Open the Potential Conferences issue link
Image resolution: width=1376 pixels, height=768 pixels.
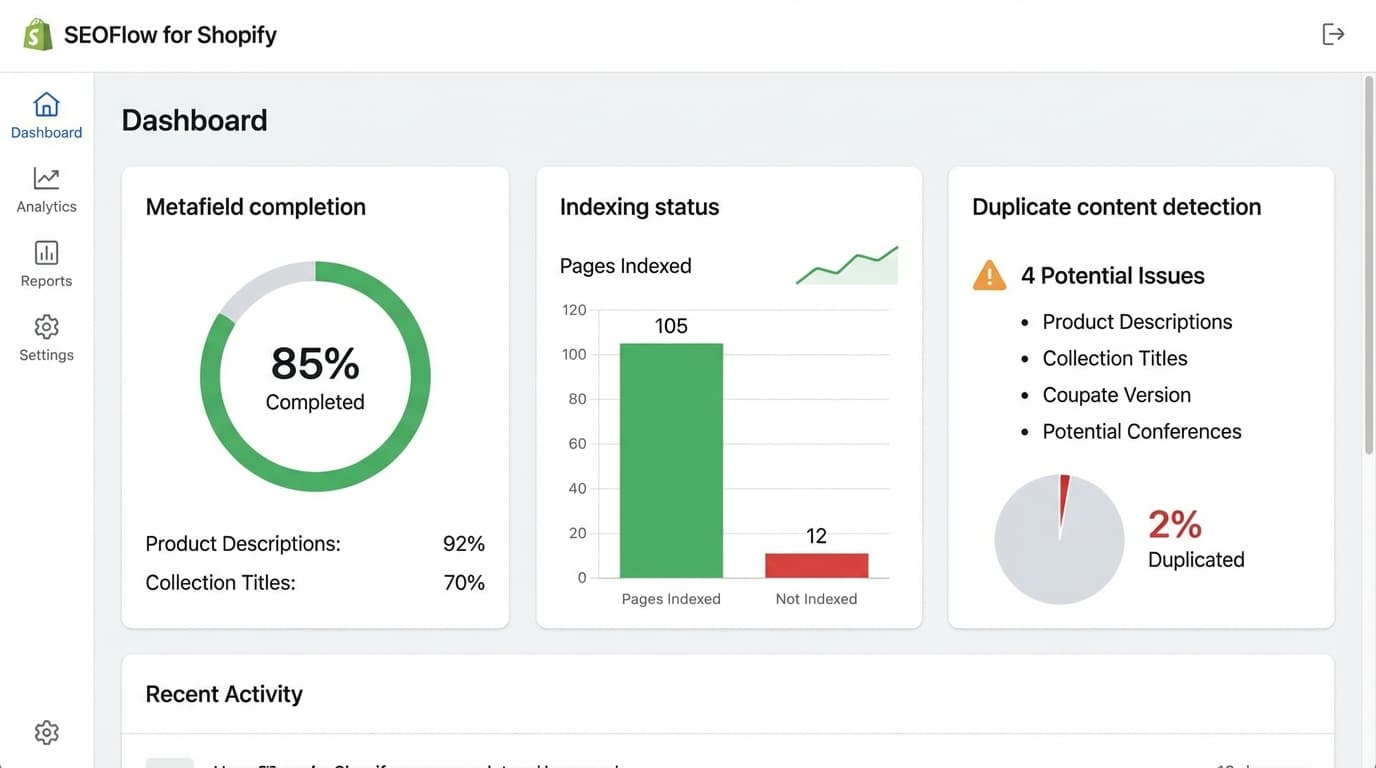pos(1141,431)
